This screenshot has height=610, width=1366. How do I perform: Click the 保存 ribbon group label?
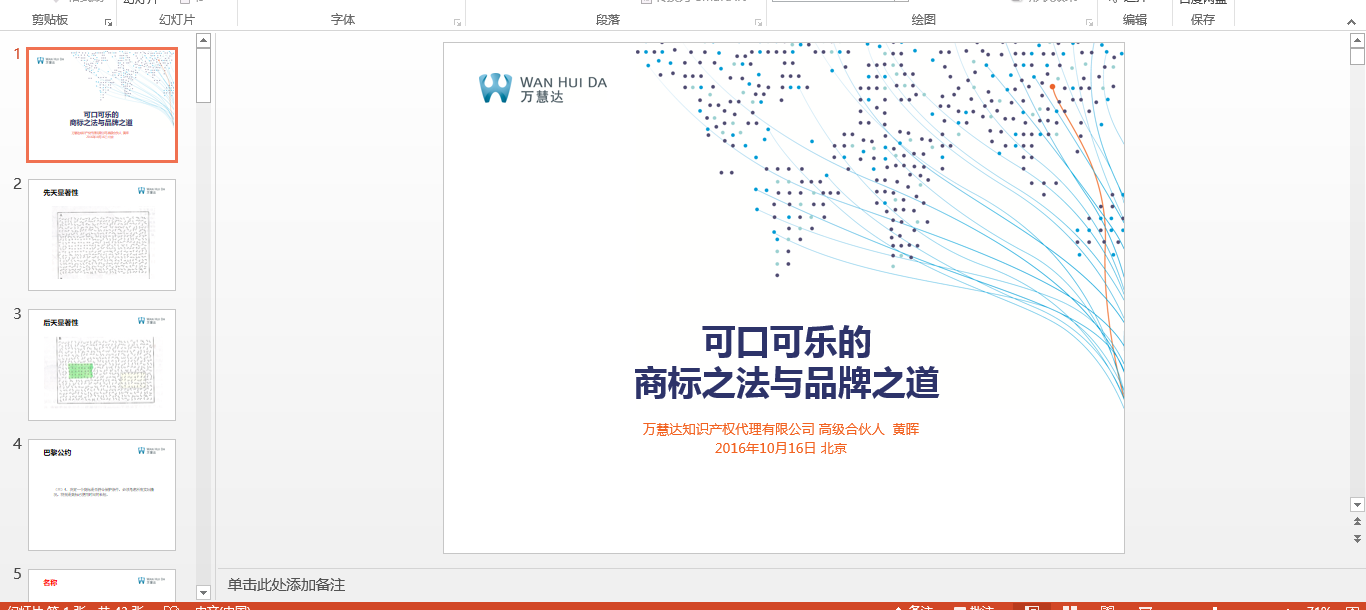1203,20
